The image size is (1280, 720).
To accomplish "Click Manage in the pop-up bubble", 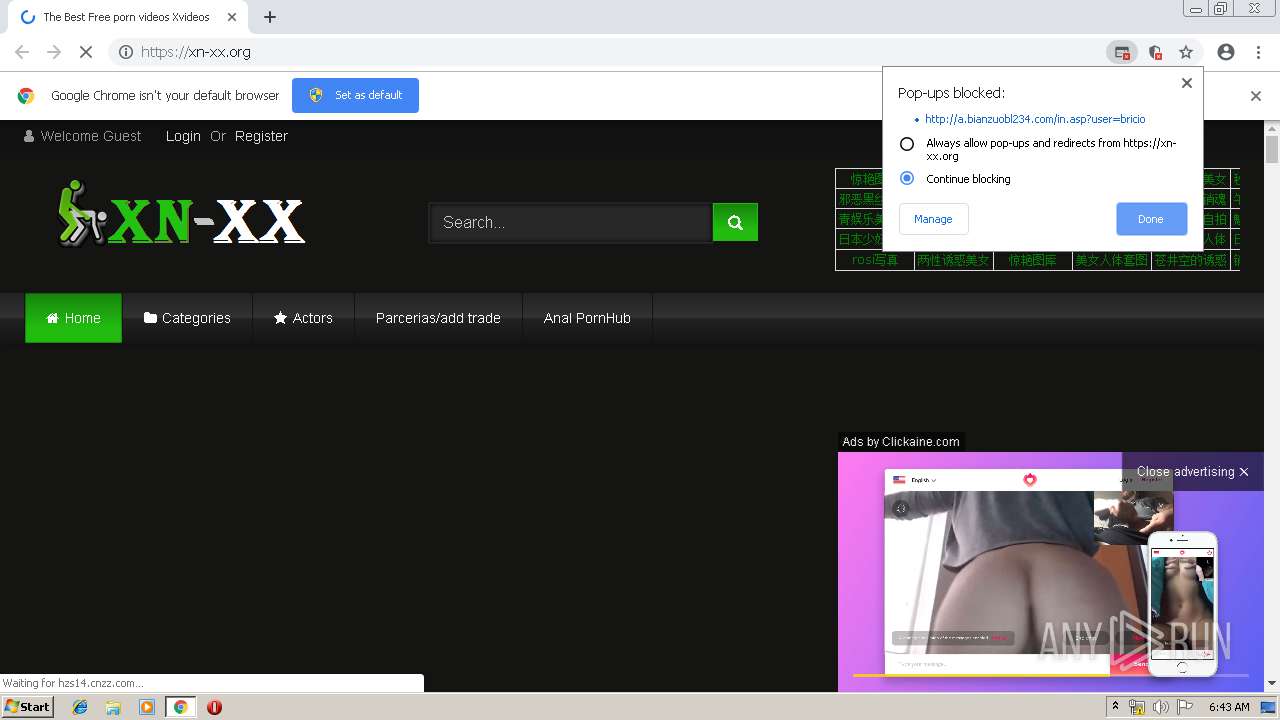I will point(933,219).
